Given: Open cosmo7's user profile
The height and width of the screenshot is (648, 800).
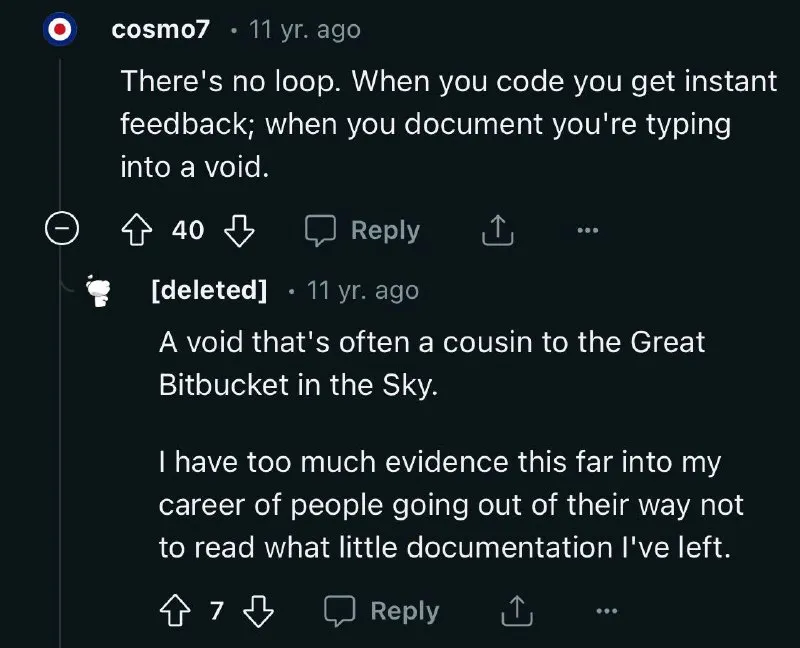Looking at the screenshot, I should 160,28.
